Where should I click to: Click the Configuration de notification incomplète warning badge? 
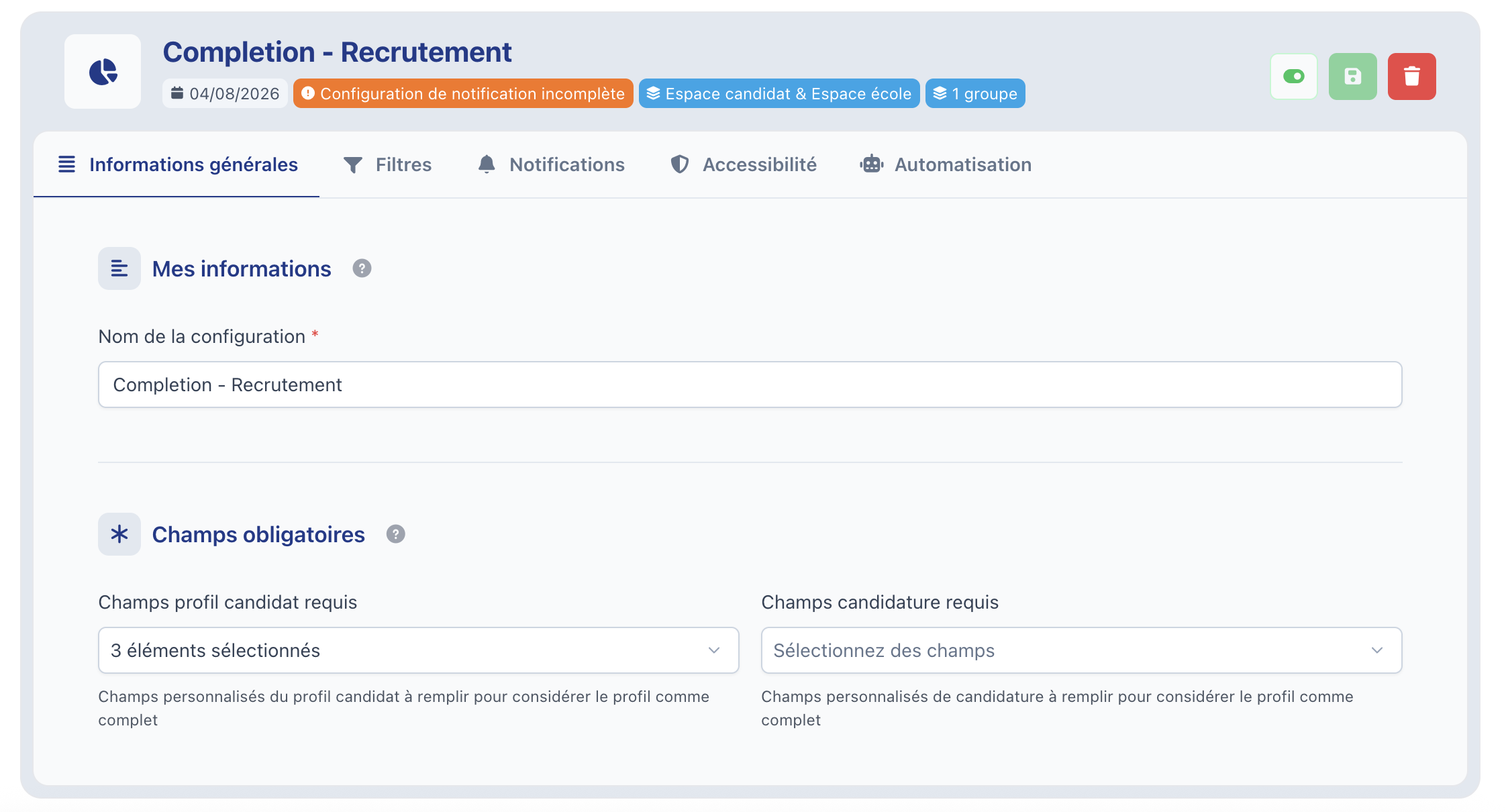click(x=463, y=93)
